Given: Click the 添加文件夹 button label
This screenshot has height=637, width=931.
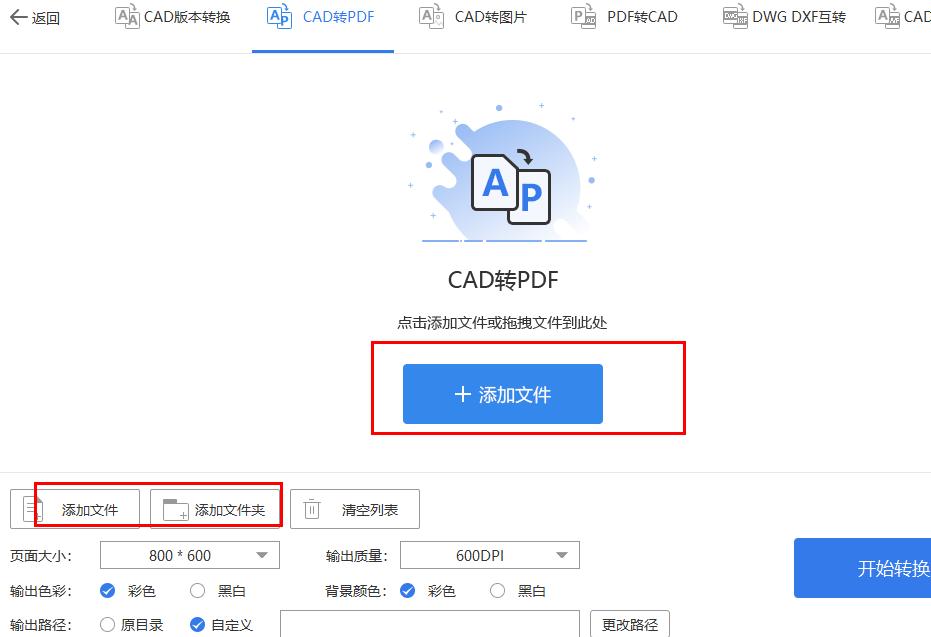Looking at the screenshot, I should (230, 510).
